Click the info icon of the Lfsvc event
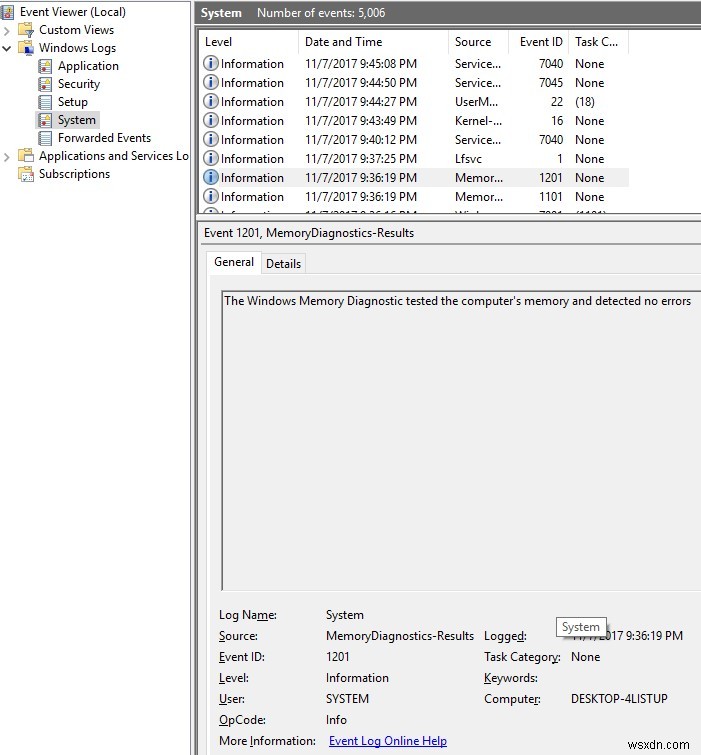Screen dimensions: 701x755 pyautogui.click(x=210, y=158)
